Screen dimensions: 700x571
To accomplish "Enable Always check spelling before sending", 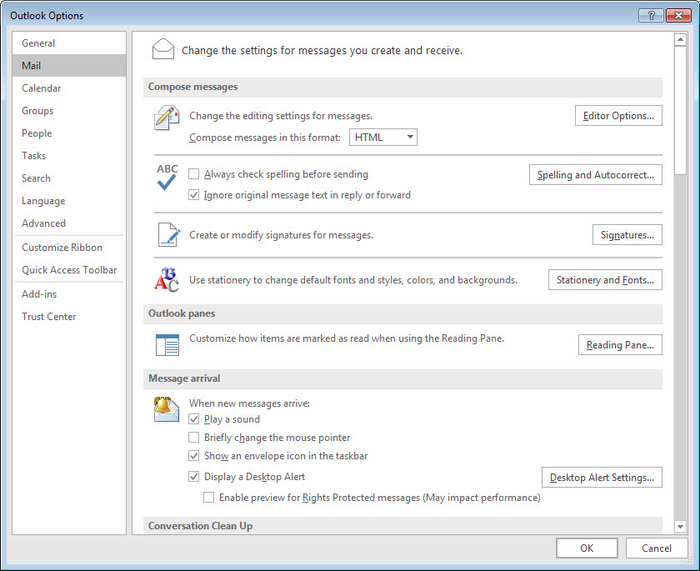I will [193, 174].
